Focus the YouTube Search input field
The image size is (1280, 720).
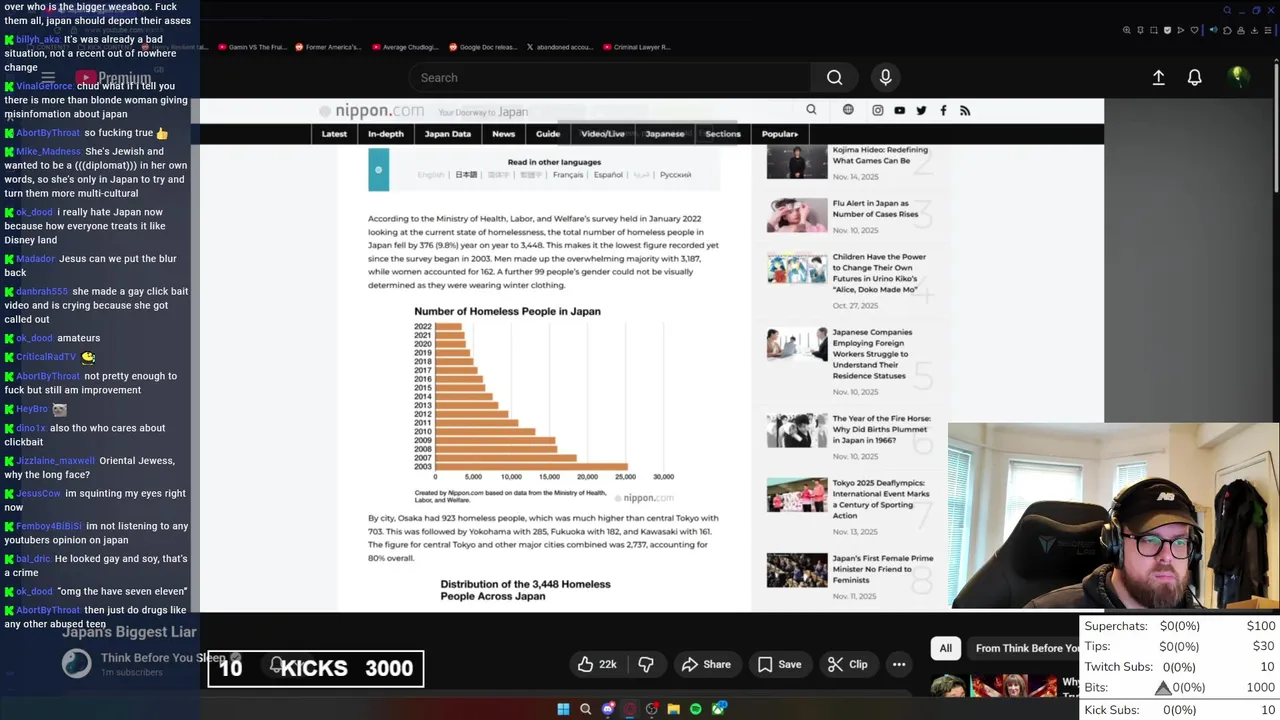pyautogui.click(x=610, y=77)
